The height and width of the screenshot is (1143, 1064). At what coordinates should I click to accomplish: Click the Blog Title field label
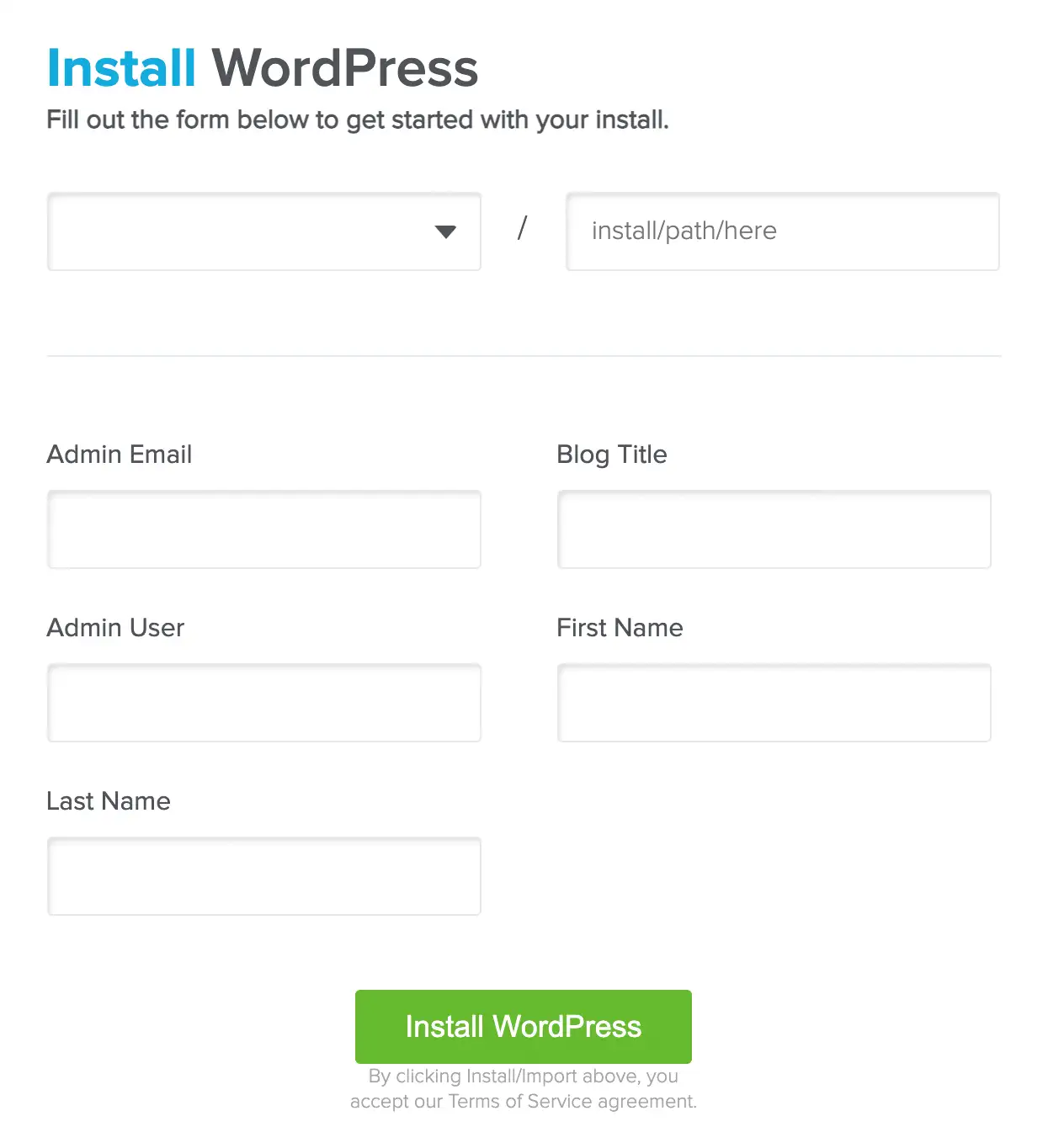click(612, 455)
